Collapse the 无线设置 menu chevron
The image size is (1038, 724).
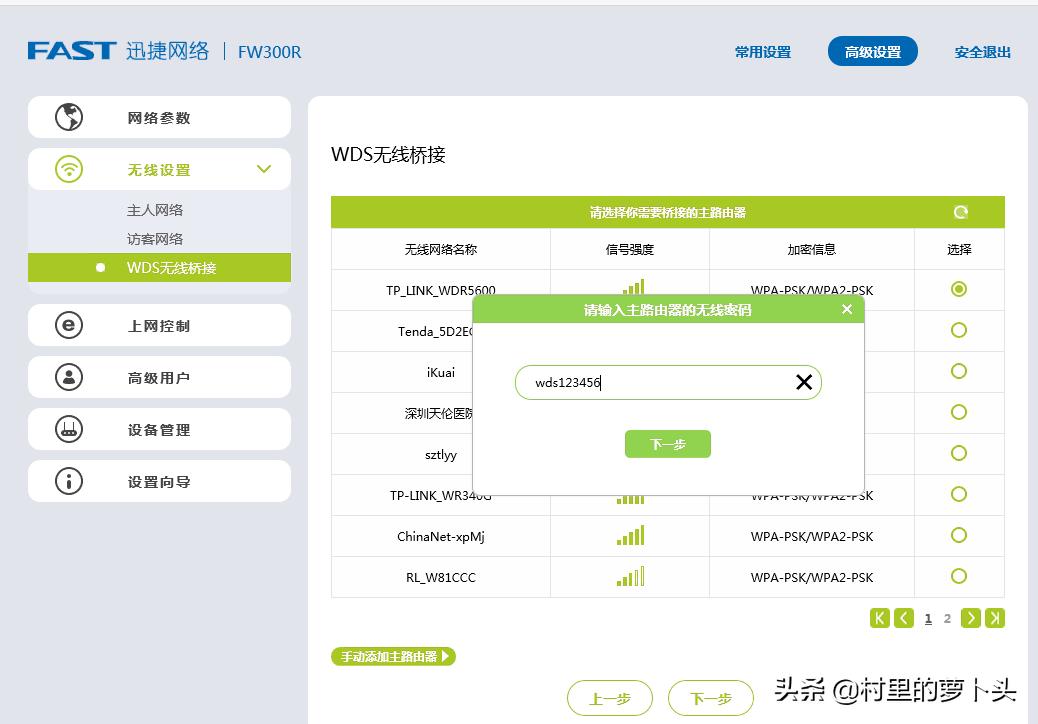263,169
